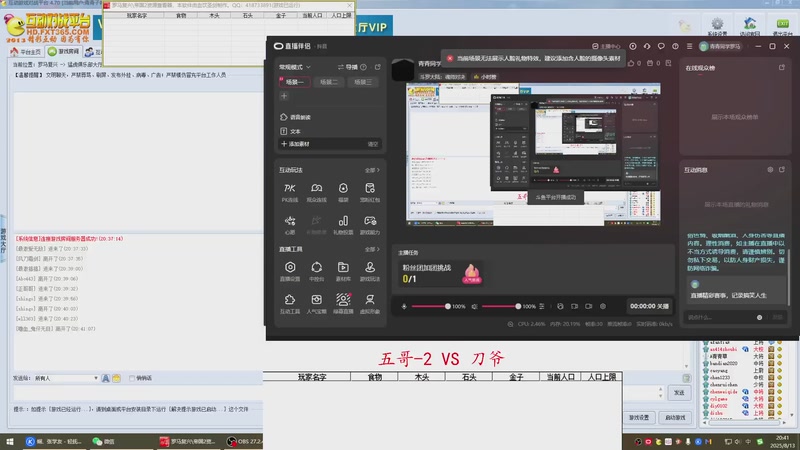Screen dimensions: 800x450
Task: Open the 素材库 material library icon
Action: [x=343, y=271]
